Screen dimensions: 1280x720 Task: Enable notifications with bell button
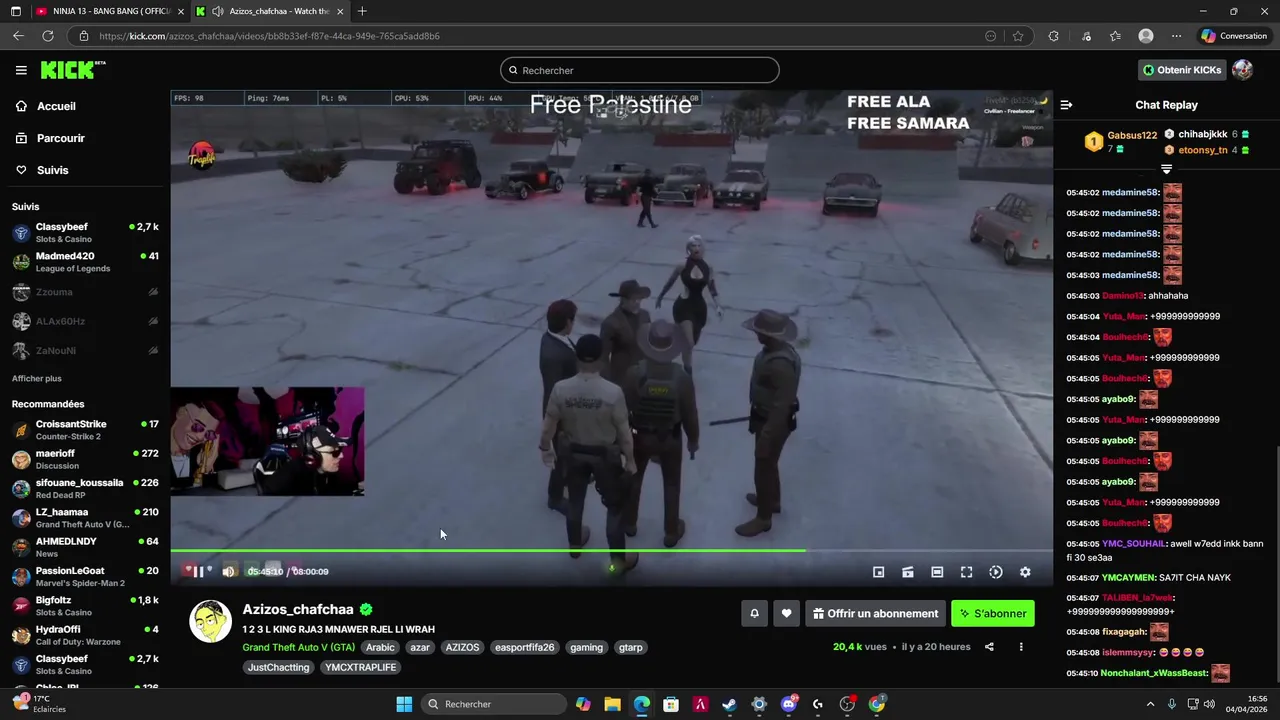(755, 614)
